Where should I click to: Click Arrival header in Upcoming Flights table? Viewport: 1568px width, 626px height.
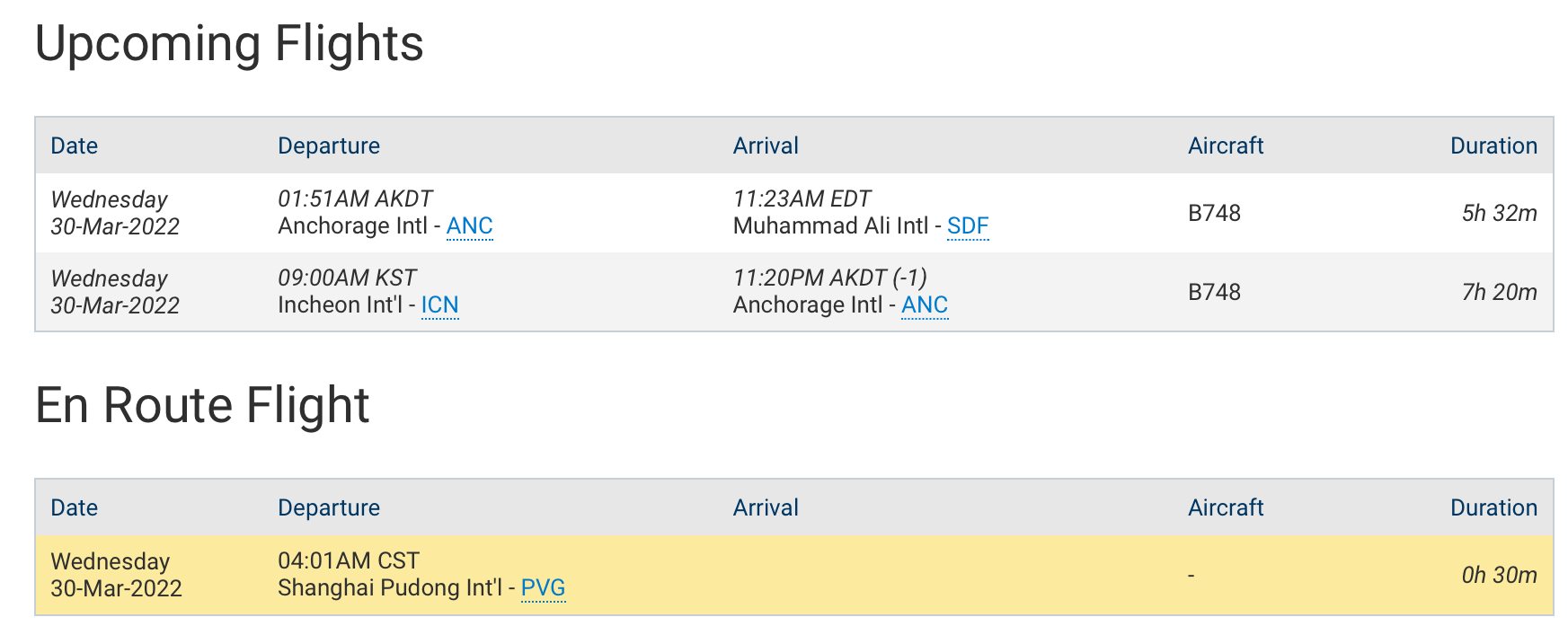click(766, 146)
